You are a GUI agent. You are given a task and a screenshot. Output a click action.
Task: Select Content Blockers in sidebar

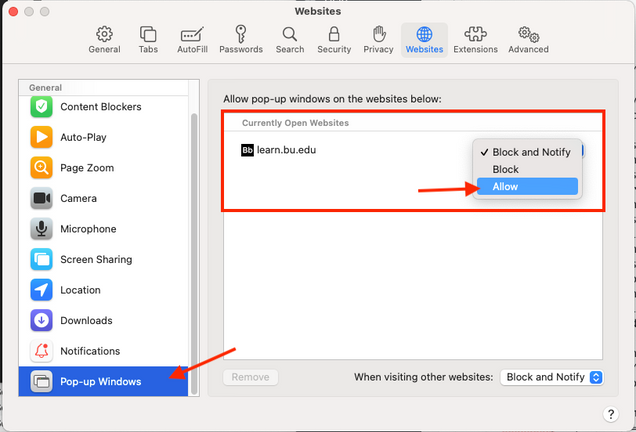click(x=103, y=107)
